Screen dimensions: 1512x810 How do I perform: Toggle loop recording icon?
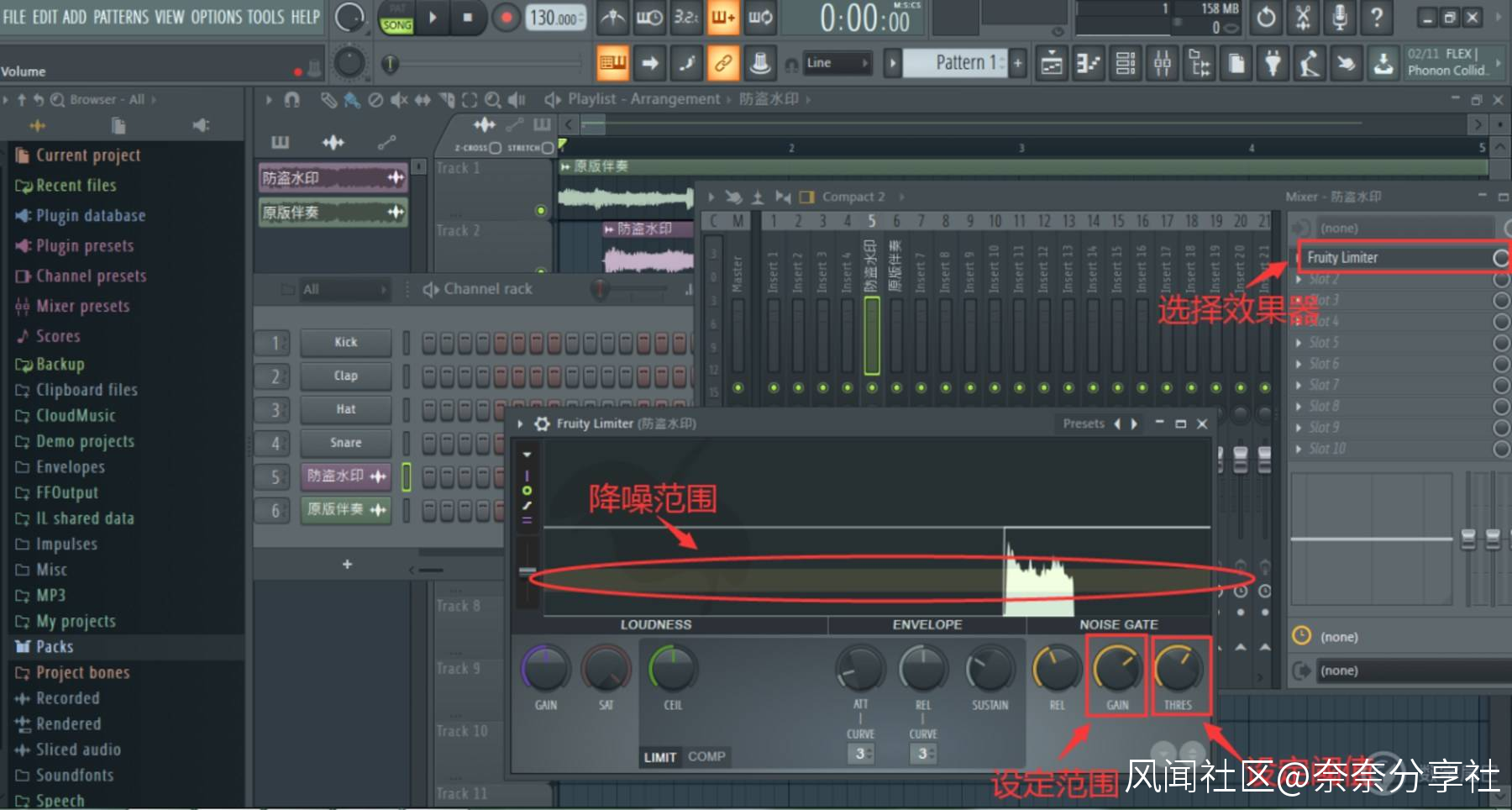[x=760, y=18]
